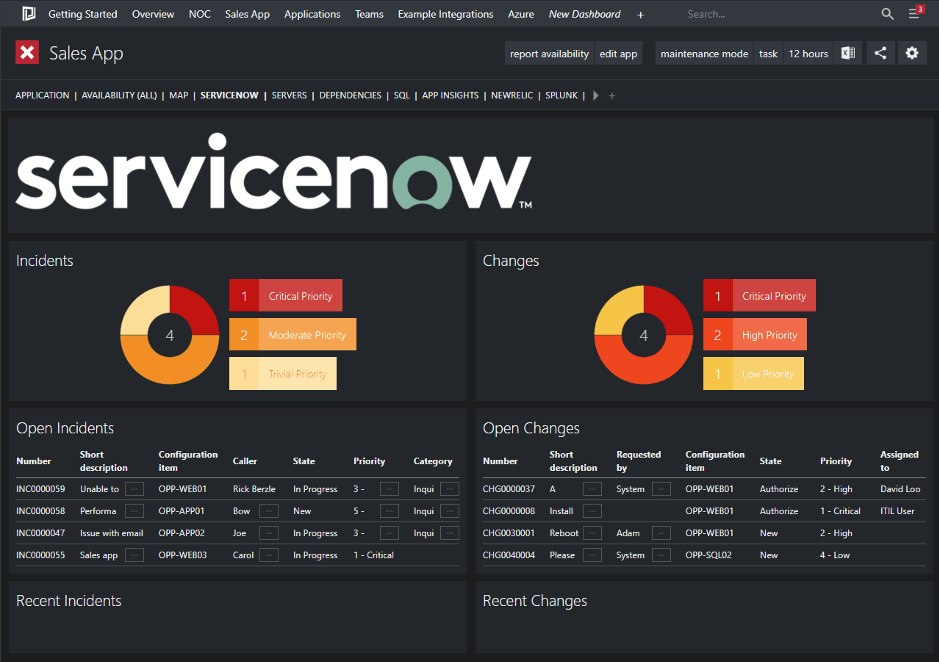Click the Priority column in Open Incidents
This screenshot has height=662, width=939.
(369, 461)
